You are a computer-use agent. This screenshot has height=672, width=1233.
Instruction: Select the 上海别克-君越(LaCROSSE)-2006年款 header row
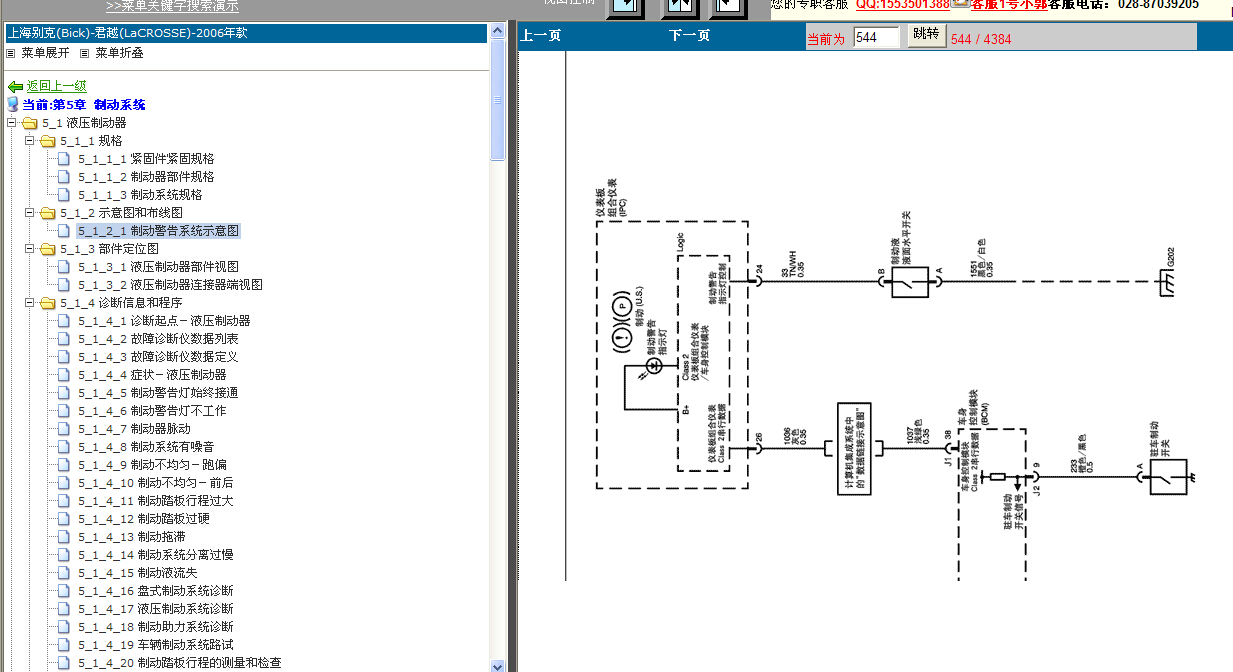(246, 33)
